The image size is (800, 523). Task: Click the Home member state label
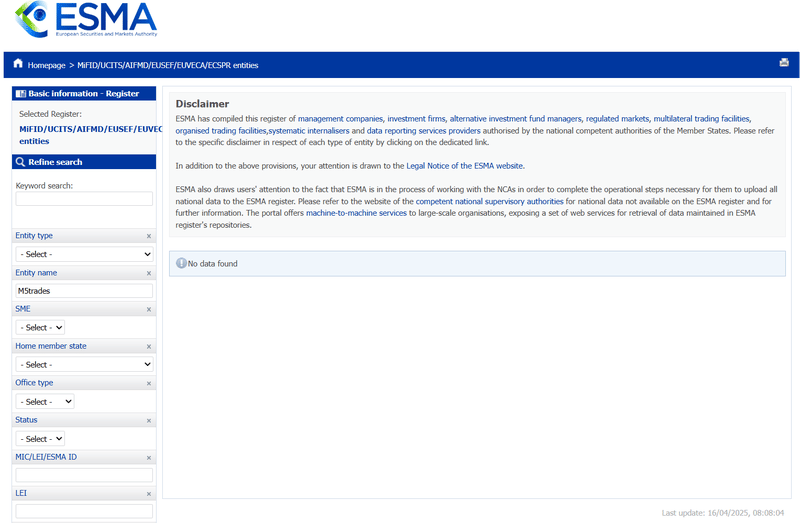(x=51, y=346)
